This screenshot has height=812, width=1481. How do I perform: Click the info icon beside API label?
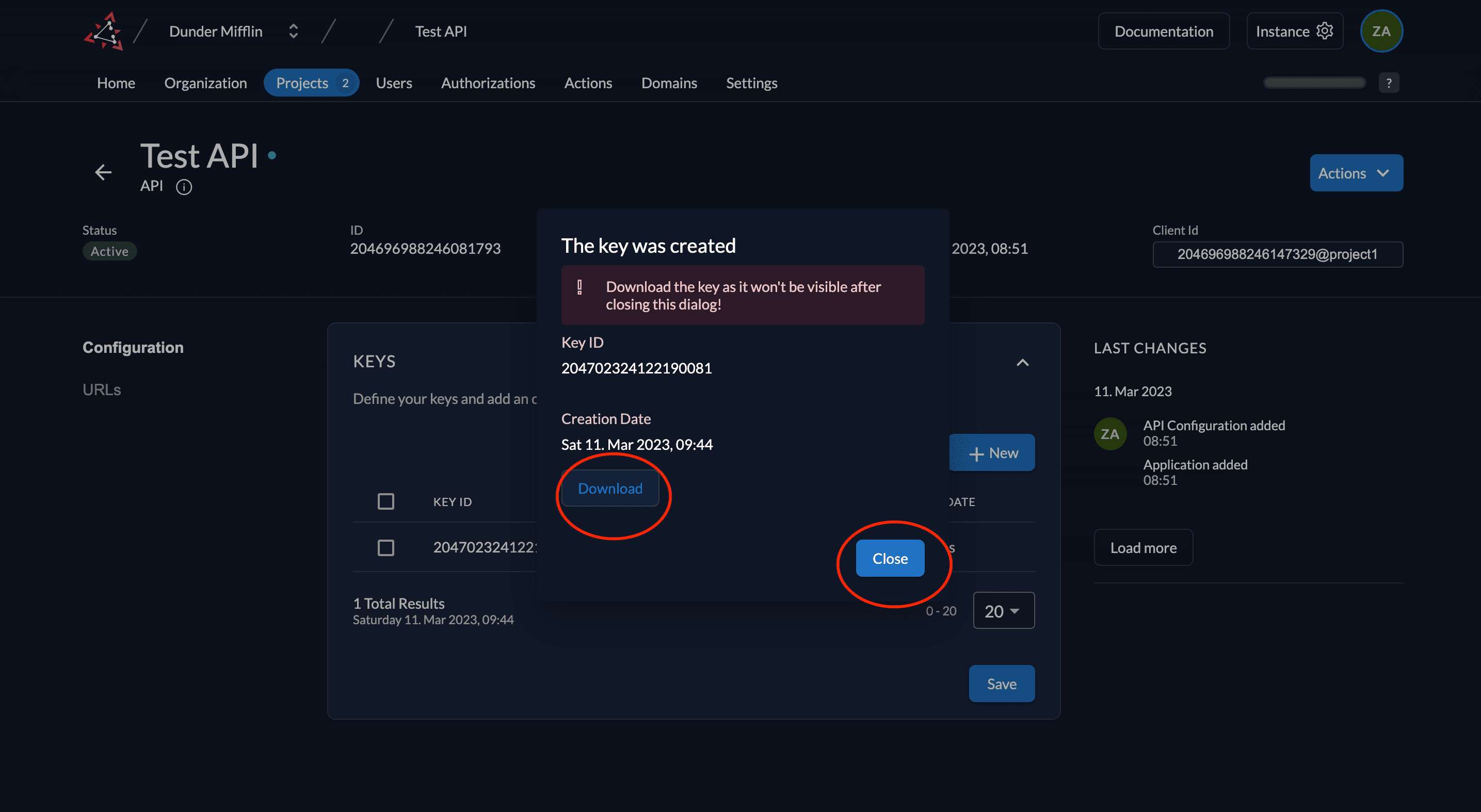tap(184, 187)
